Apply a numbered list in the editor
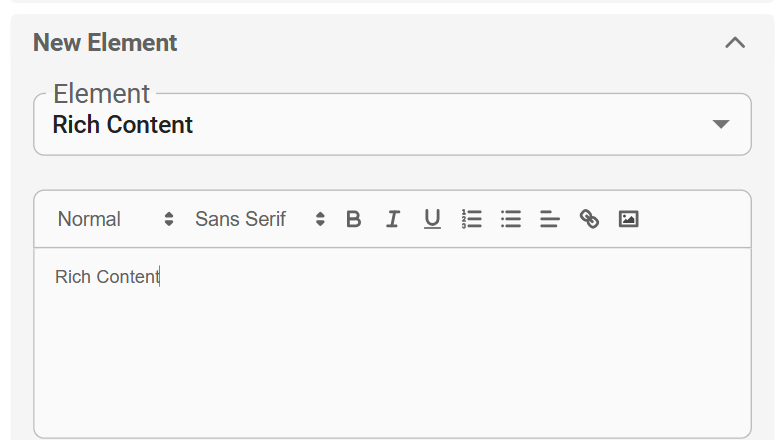 (x=471, y=219)
